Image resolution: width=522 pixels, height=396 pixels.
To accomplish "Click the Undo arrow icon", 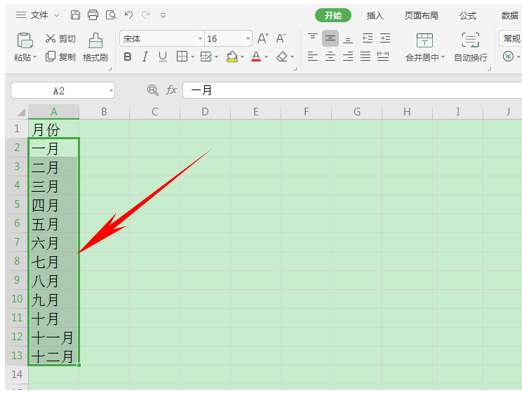I will coord(129,15).
